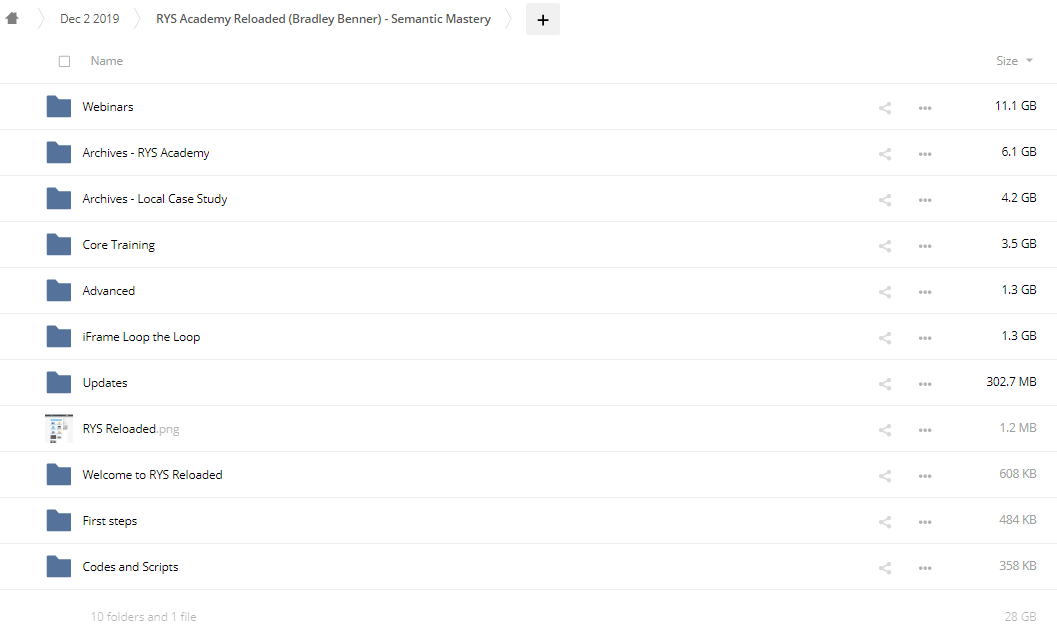Click the Core Training folder name
The width and height of the screenshot is (1057, 636).
(119, 245)
